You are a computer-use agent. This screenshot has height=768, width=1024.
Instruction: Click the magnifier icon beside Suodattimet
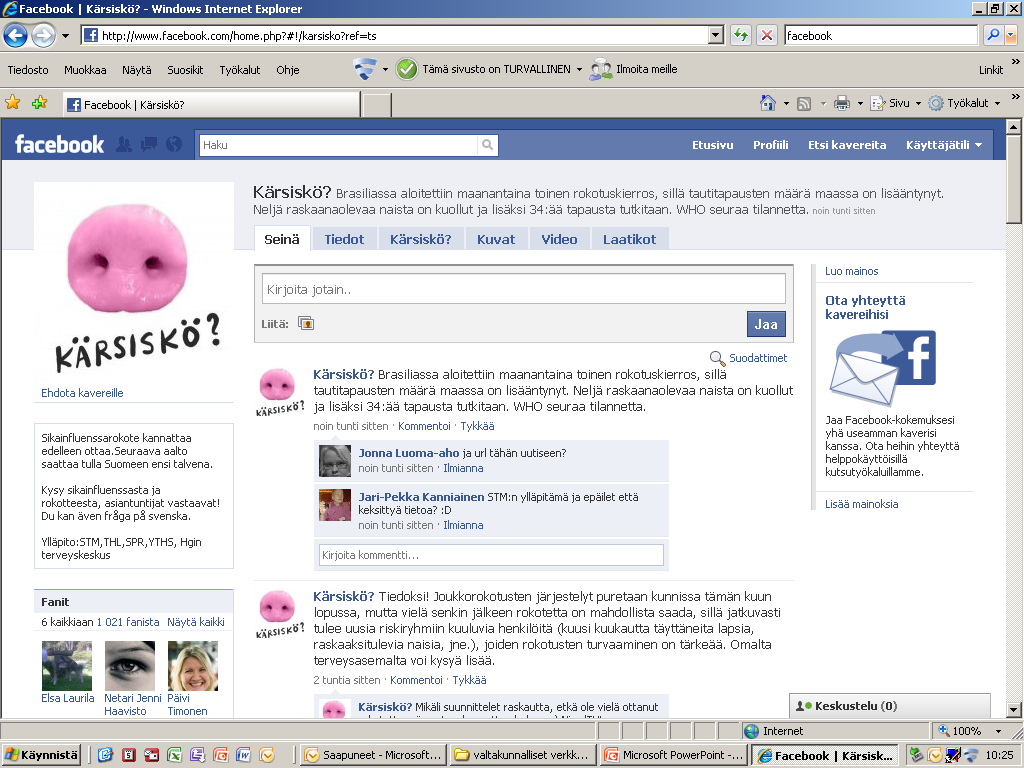(x=717, y=358)
